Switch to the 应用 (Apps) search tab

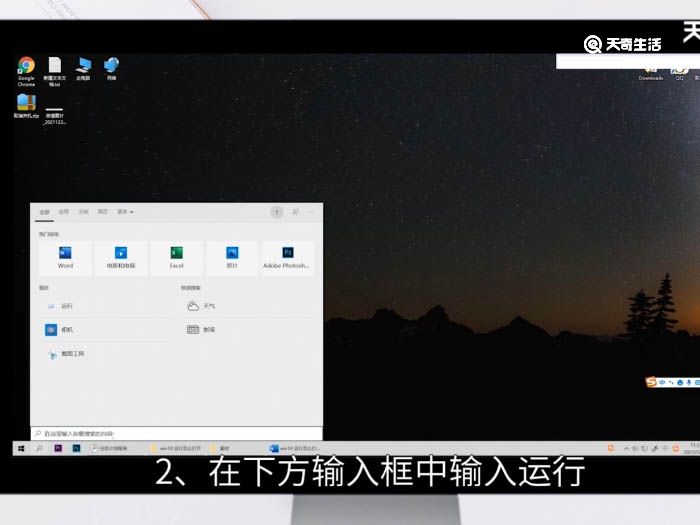(64, 212)
